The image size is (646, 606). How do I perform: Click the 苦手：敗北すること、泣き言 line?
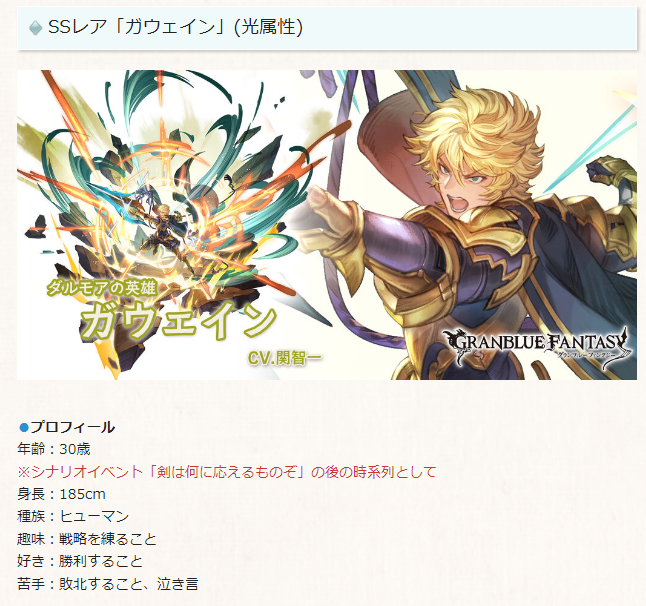(108, 584)
